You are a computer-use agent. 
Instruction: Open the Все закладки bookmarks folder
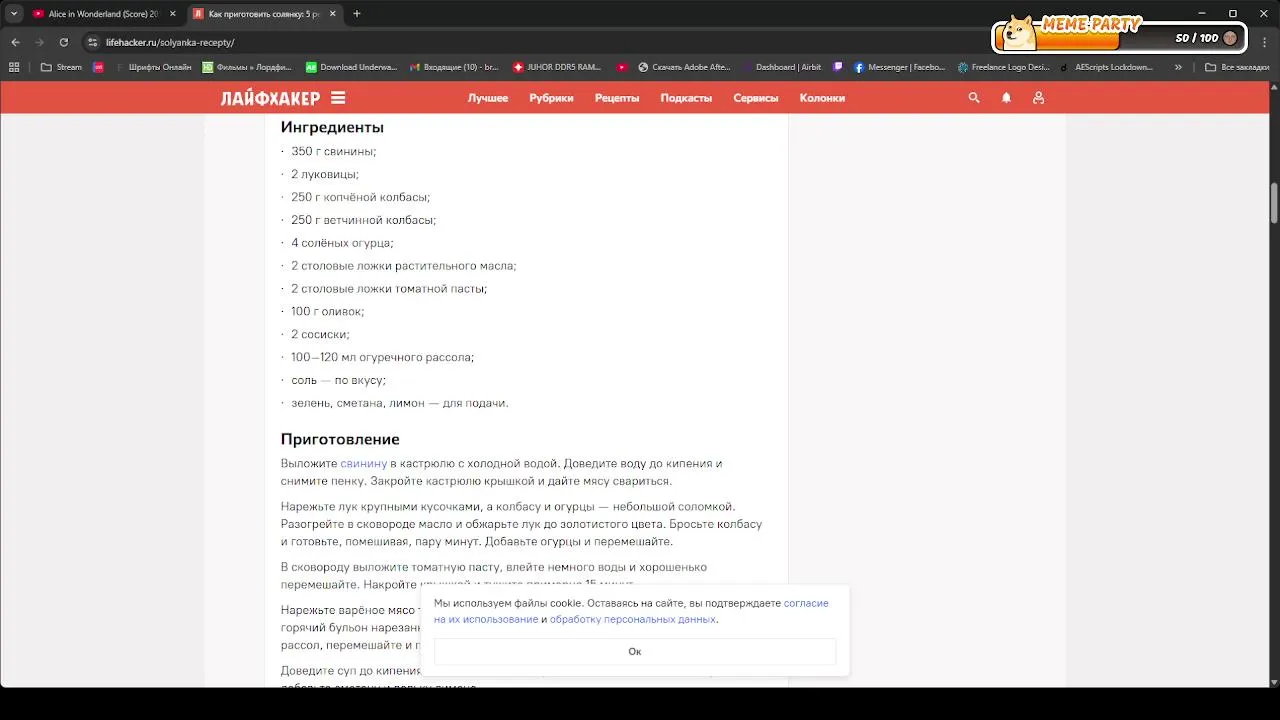coord(1237,67)
